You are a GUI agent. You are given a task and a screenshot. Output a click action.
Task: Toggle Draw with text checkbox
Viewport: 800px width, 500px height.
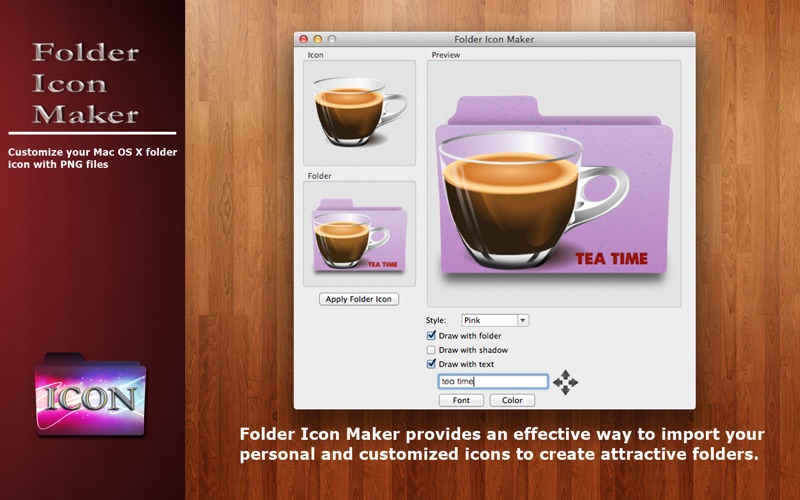(431, 364)
